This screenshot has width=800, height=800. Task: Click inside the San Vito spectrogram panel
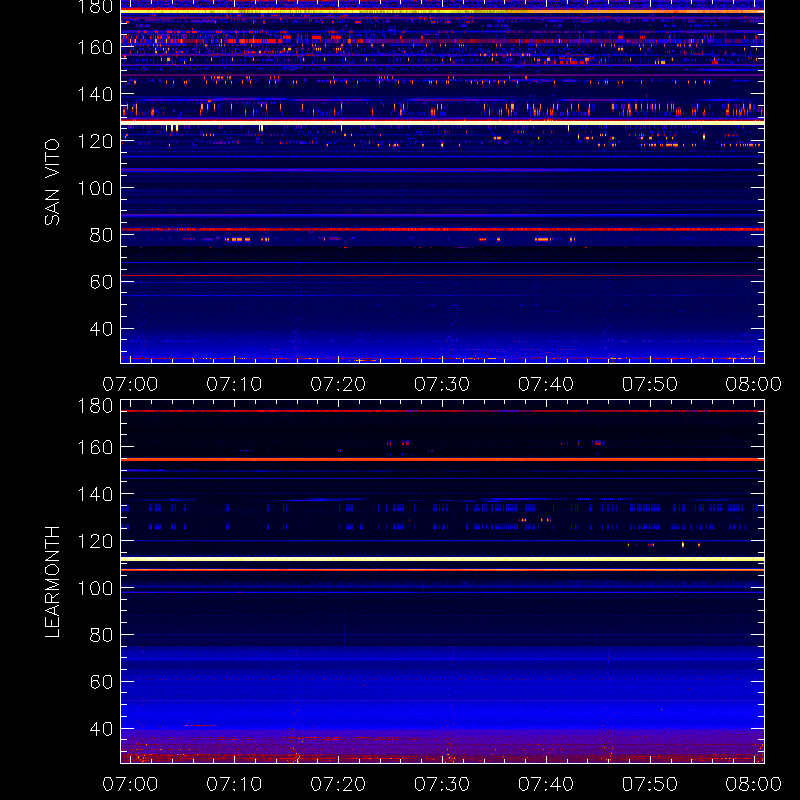tap(442, 182)
